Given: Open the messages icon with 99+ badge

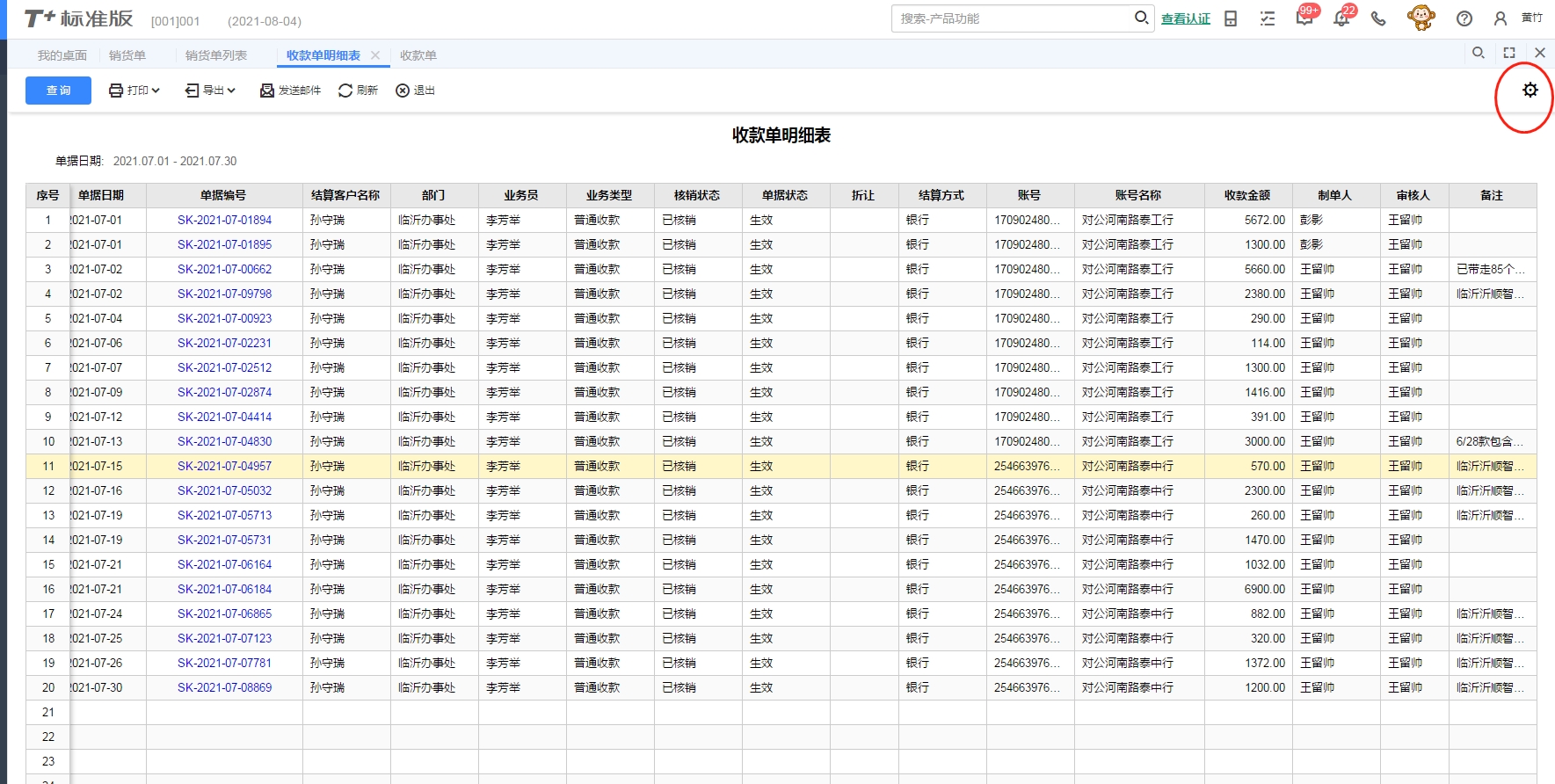Looking at the screenshot, I should tap(1305, 17).
